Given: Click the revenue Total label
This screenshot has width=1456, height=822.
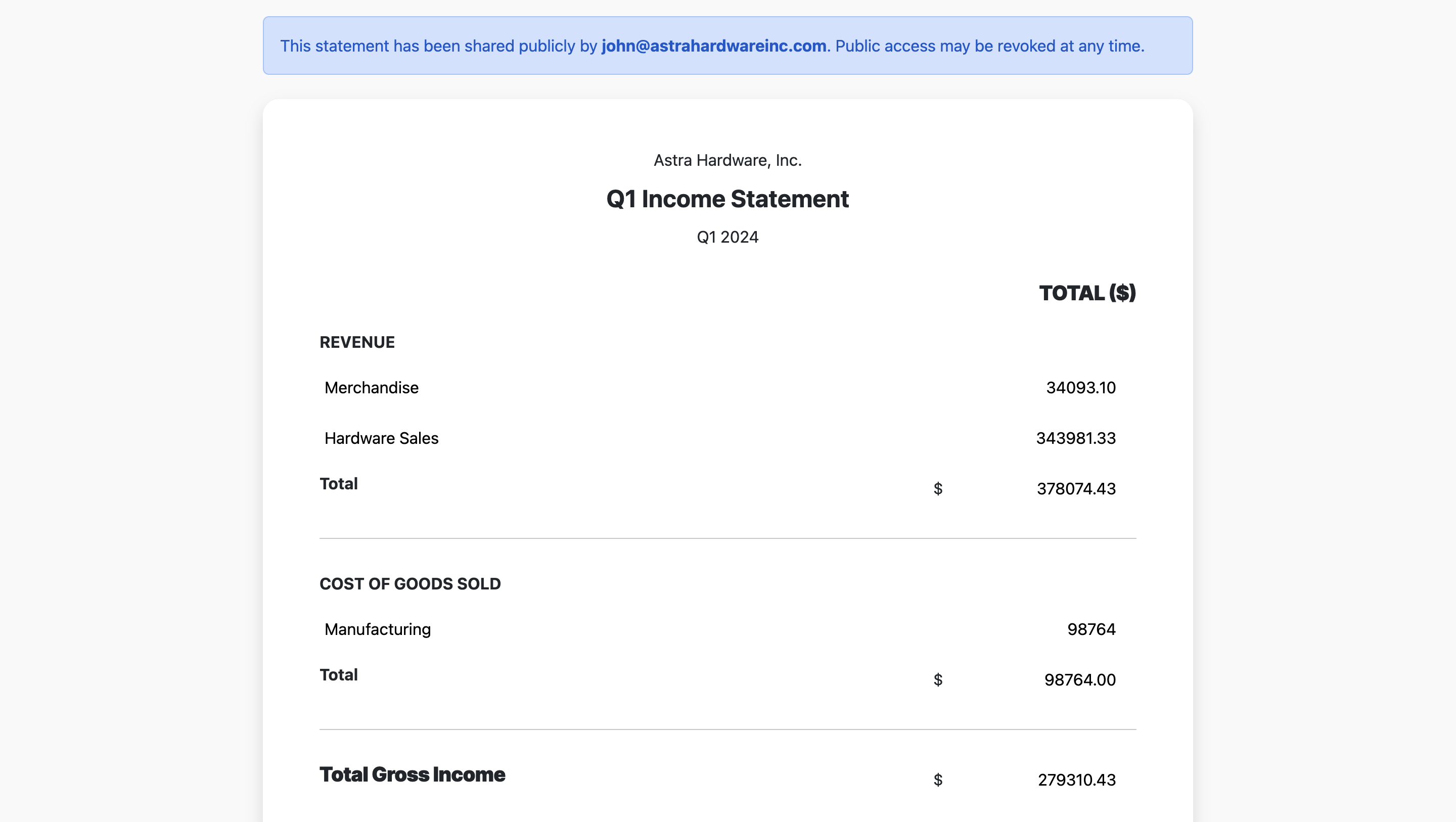Looking at the screenshot, I should 339,484.
